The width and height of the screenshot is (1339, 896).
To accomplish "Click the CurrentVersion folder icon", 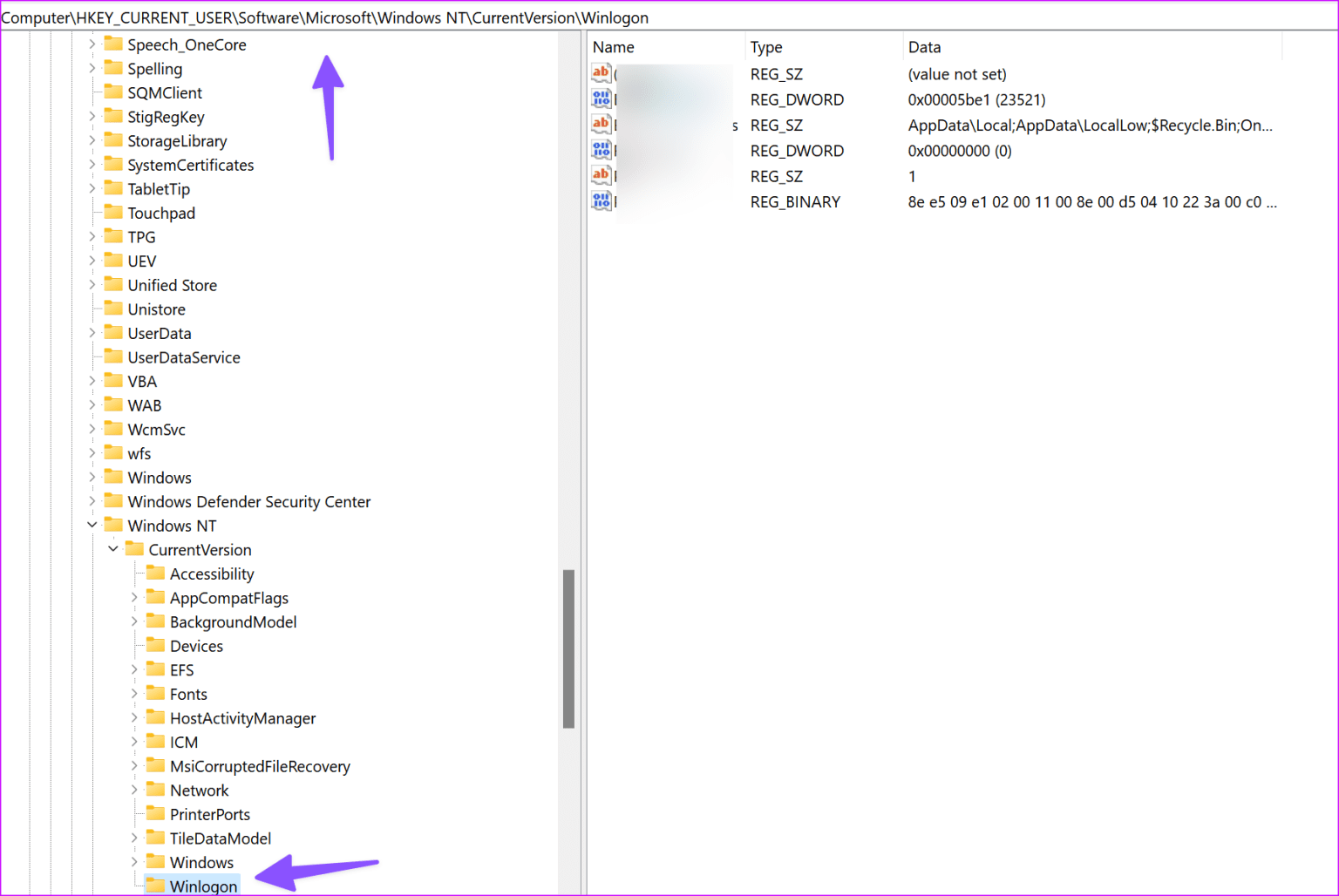I will [x=135, y=549].
